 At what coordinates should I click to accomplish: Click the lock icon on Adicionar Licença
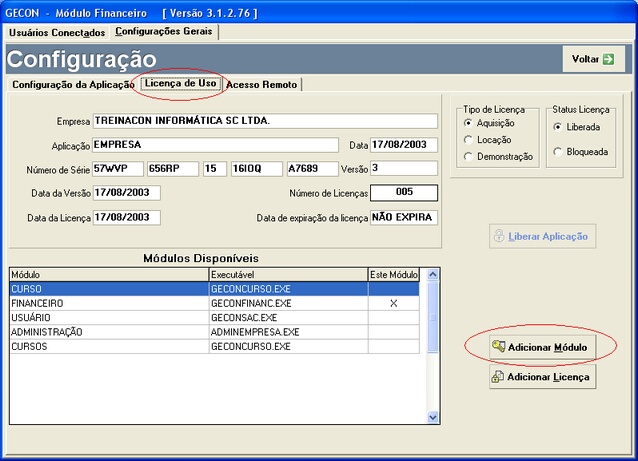(x=497, y=377)
